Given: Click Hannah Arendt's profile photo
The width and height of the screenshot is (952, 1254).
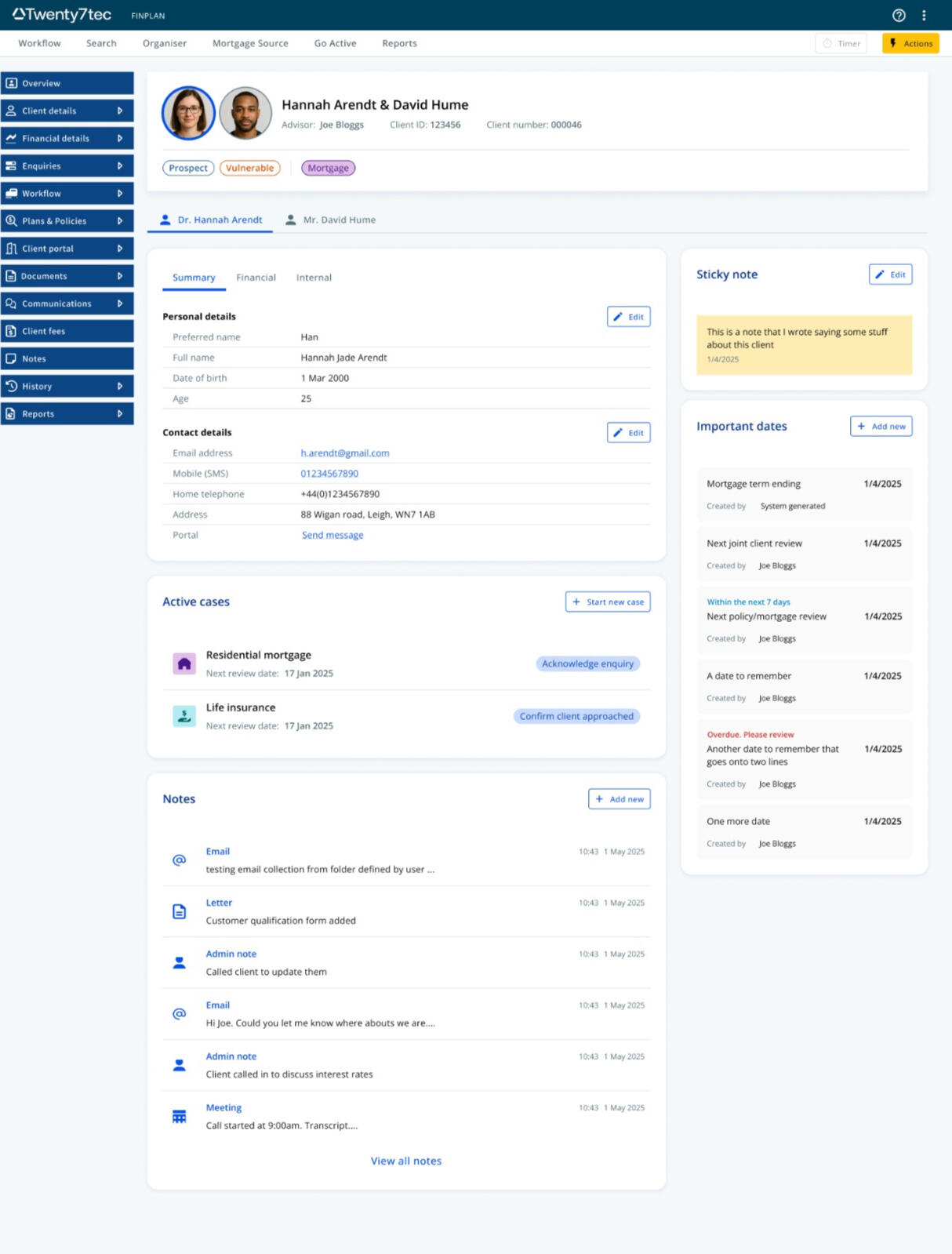Looking at the screenshot, I should pyautogui.click(x=188, y=114).
